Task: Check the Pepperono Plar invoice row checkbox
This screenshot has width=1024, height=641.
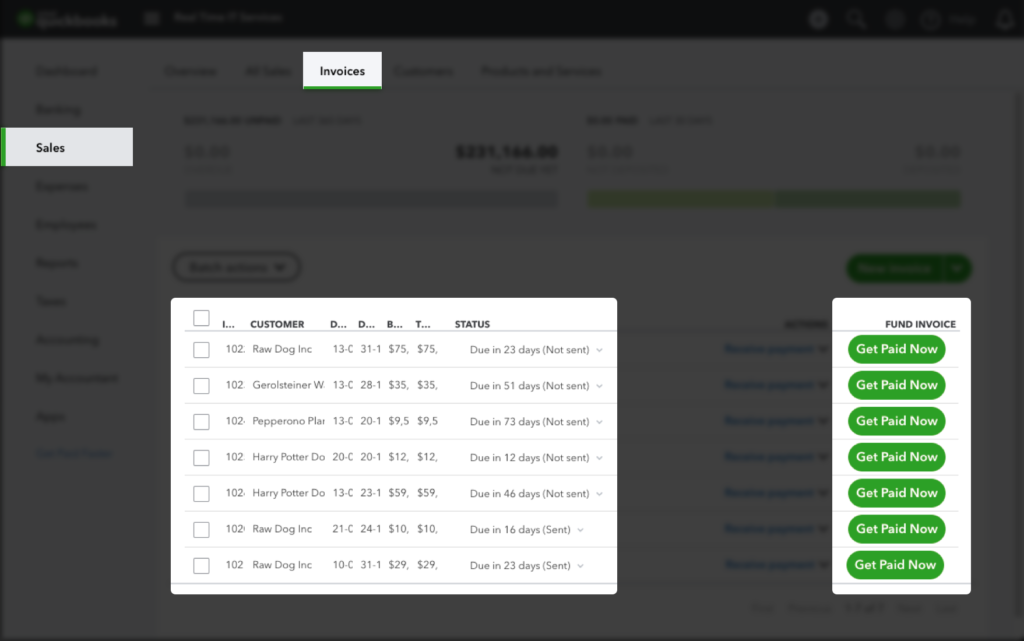Action: click(201, 422)
